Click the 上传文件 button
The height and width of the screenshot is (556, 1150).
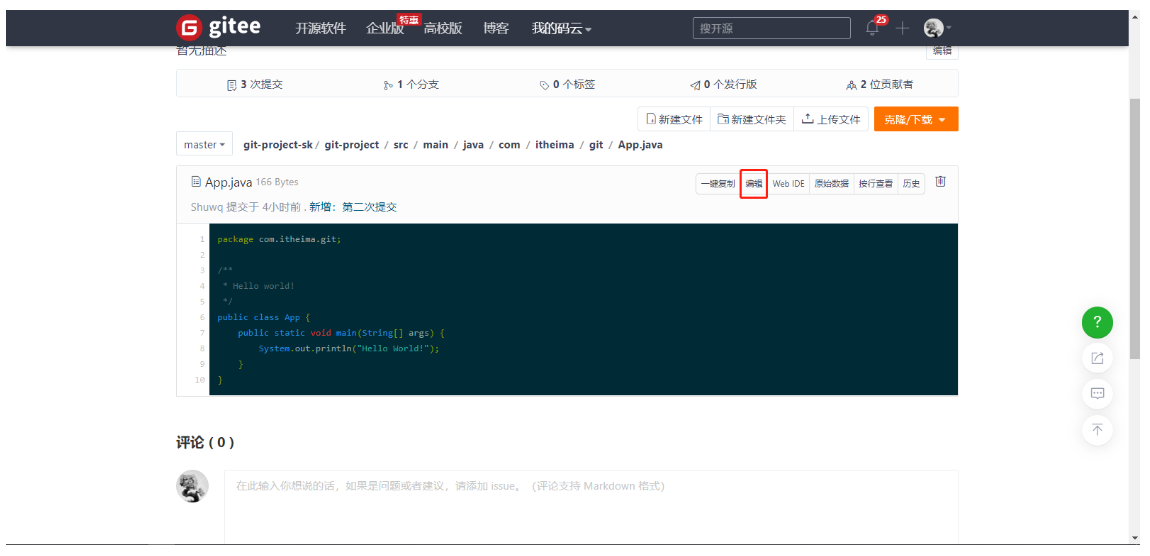(831, 120)
